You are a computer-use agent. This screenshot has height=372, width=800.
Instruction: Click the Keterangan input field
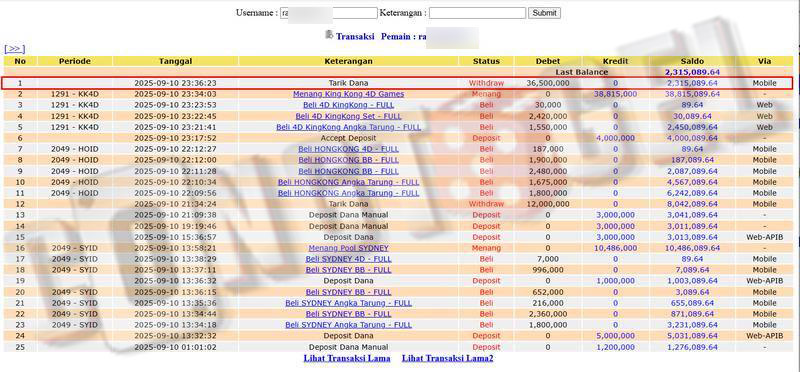click(477, 13)
